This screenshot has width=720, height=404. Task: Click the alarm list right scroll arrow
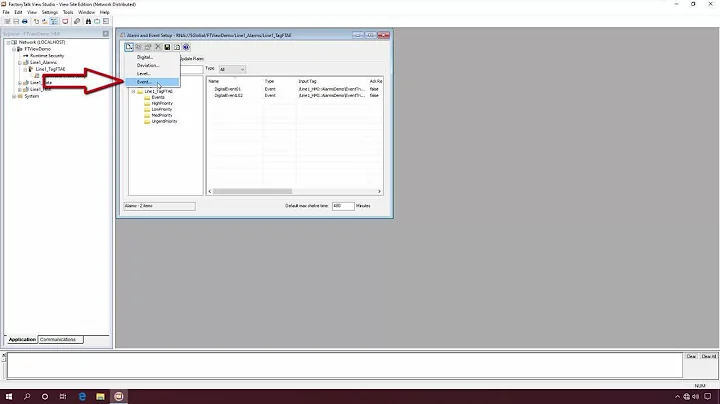[x=379, y=191]
